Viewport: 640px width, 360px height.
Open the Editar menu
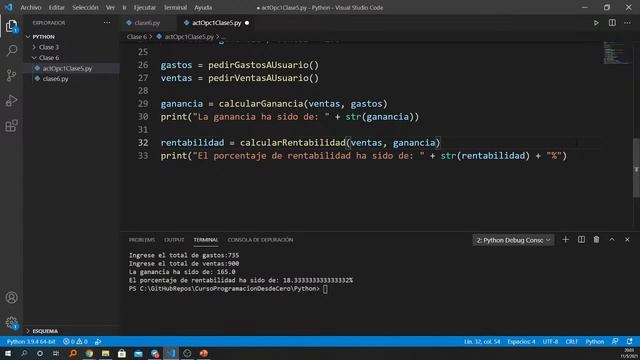pos(56,7)
